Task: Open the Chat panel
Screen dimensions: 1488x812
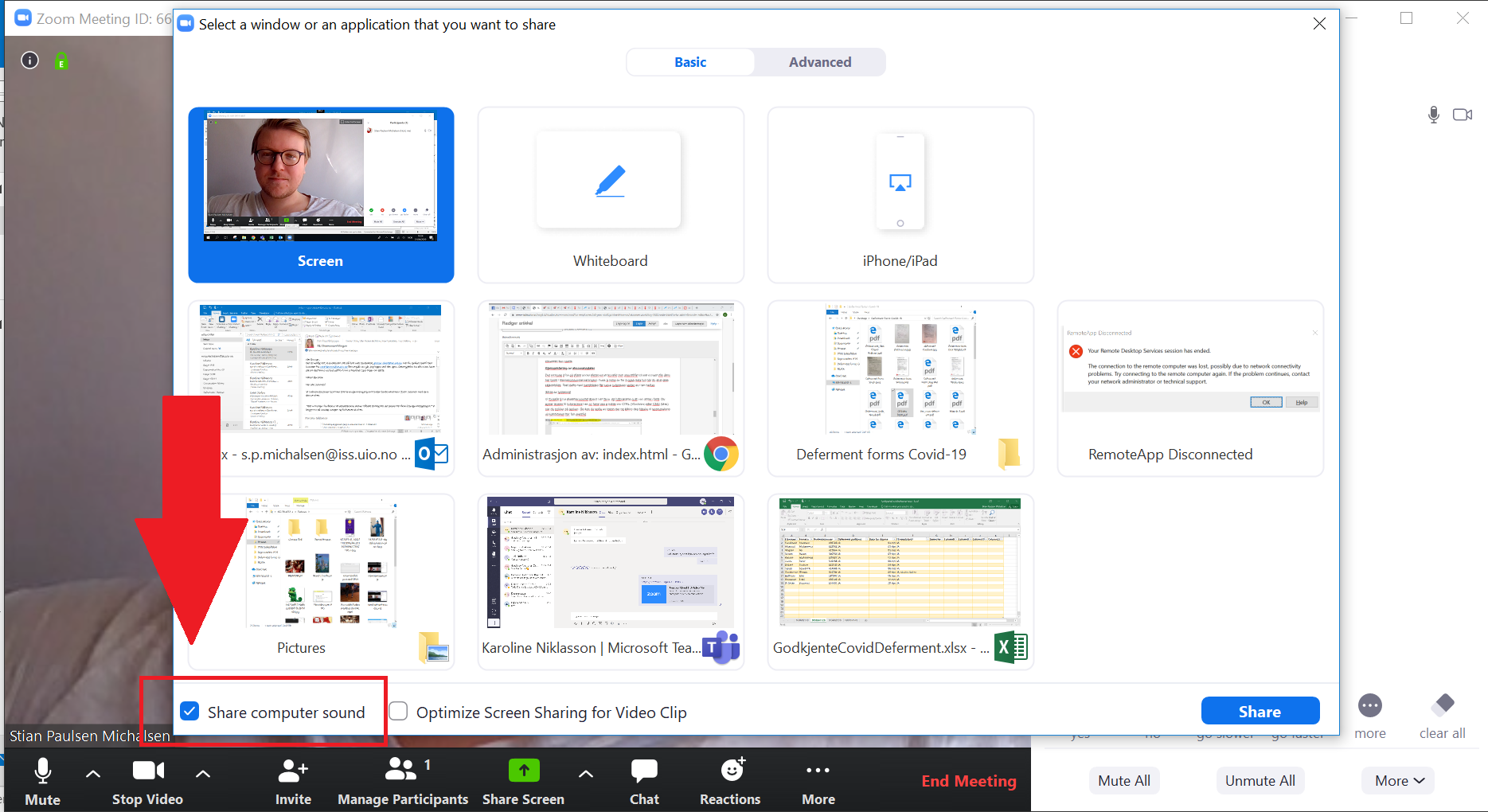Action: (644, 781)
